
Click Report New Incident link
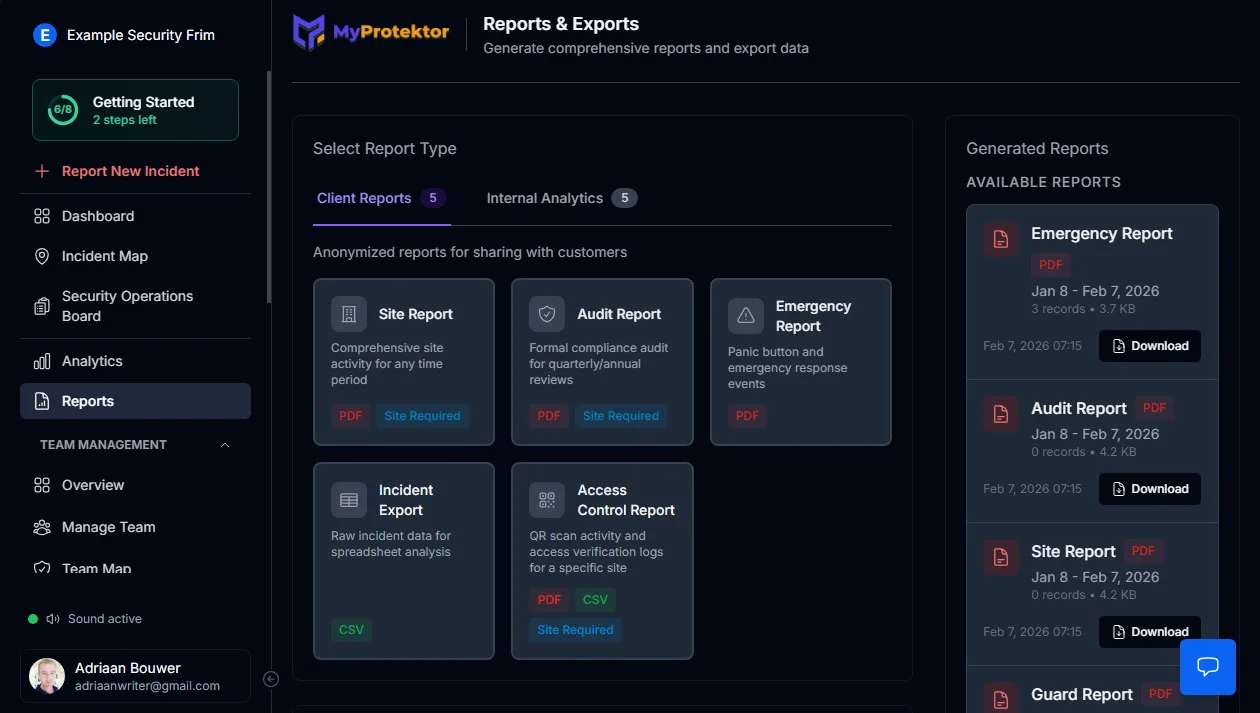130,171
